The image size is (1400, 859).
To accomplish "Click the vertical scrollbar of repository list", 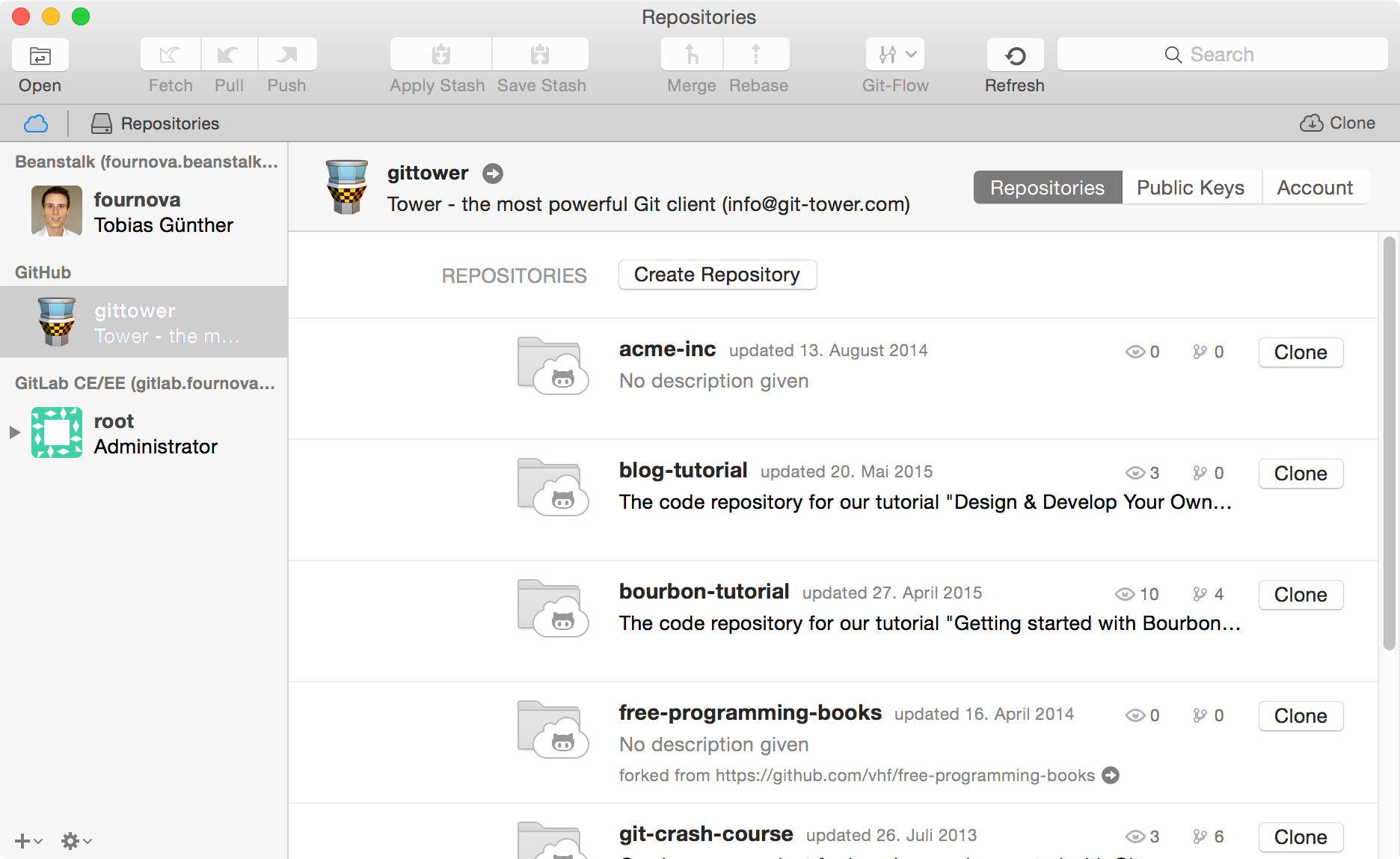I will [1390, 443].
